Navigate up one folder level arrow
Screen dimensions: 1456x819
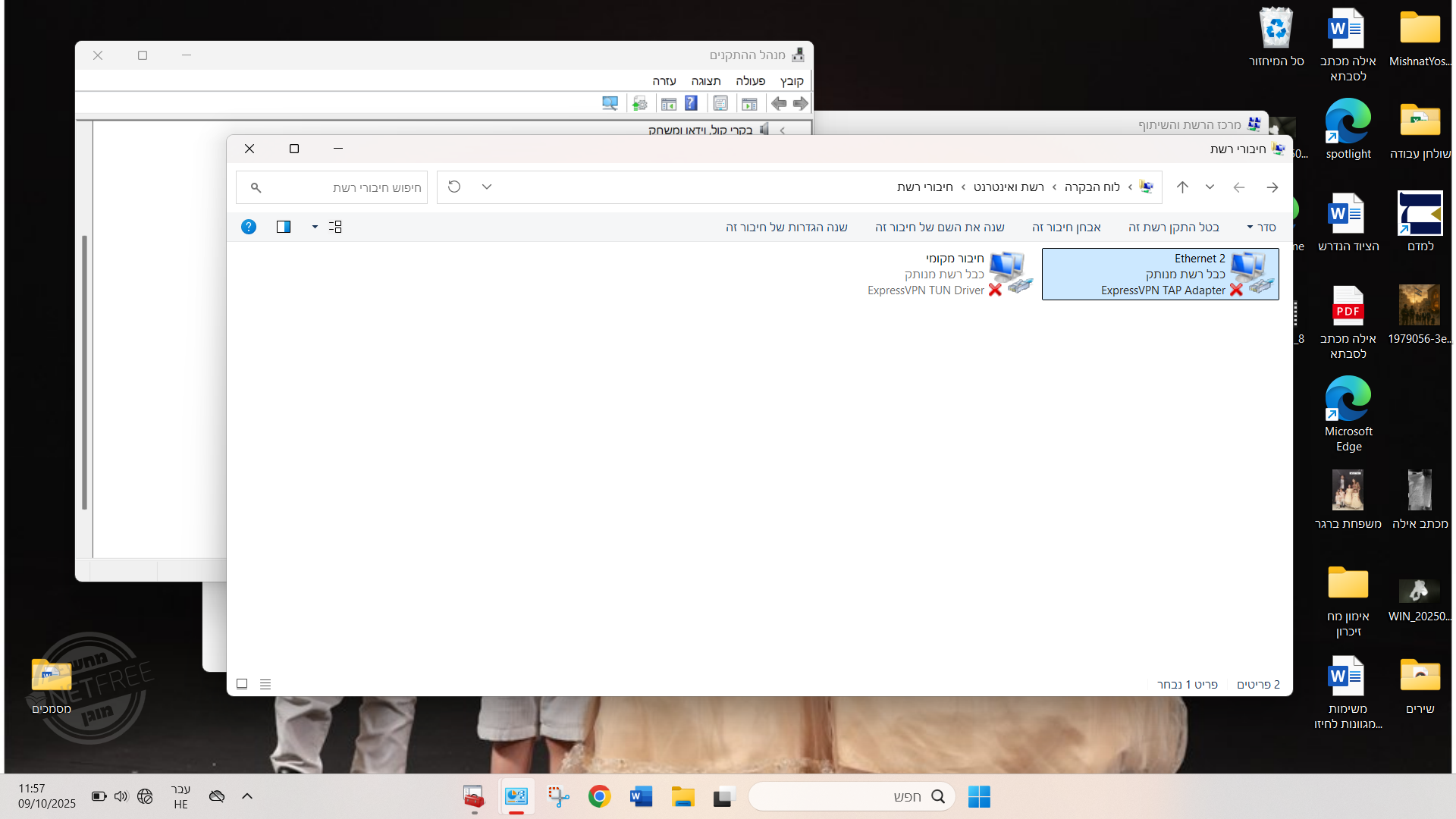coord(1182,187)
